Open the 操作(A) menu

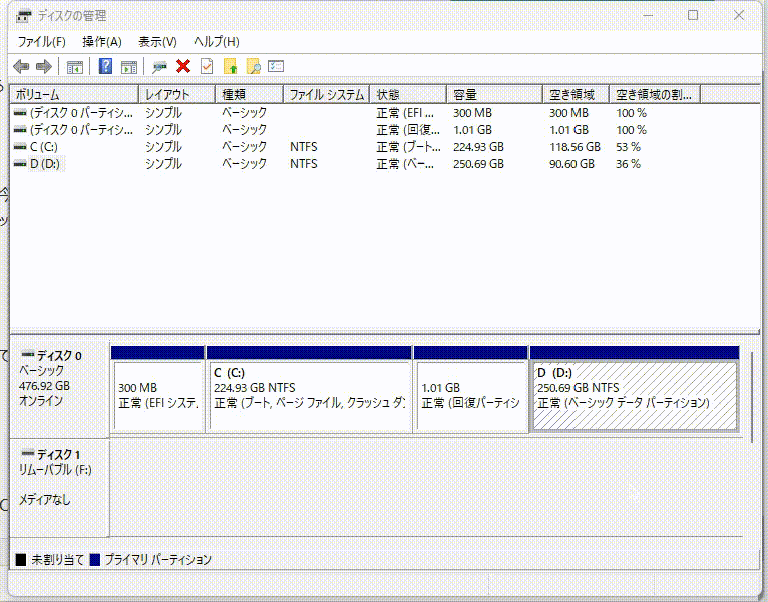pos(101,42)
